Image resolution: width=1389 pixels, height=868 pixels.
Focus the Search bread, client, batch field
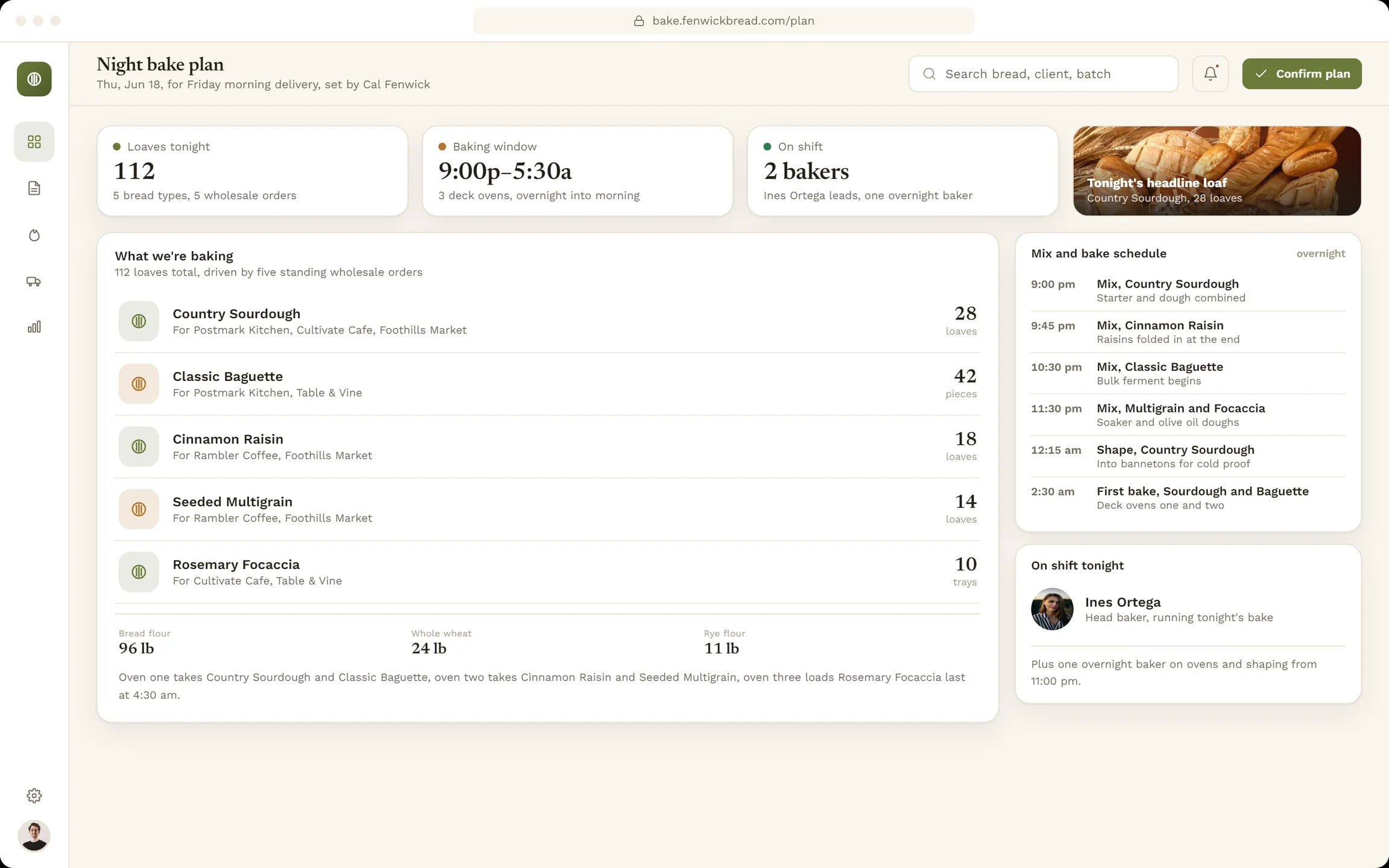coord(1044,74)
